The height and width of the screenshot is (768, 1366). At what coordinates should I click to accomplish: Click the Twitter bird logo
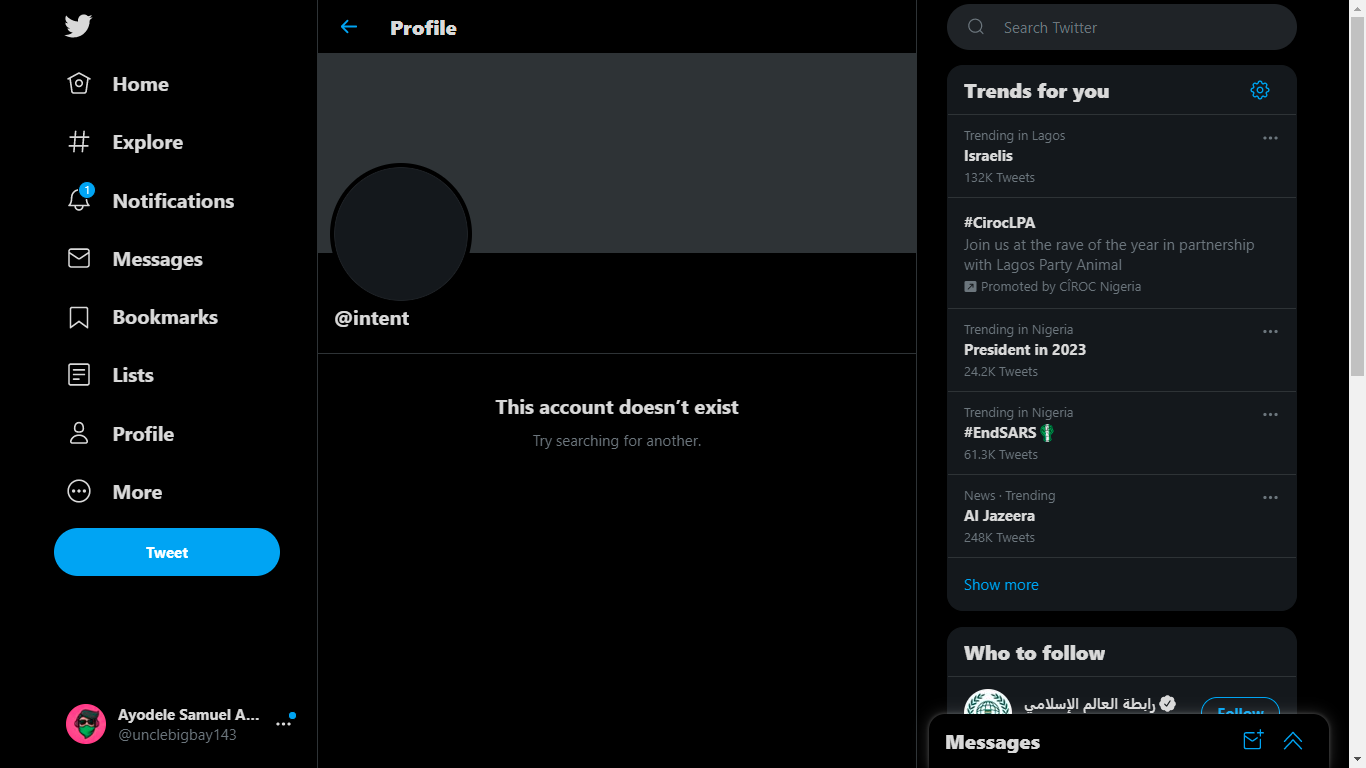(x=79, y=26)
